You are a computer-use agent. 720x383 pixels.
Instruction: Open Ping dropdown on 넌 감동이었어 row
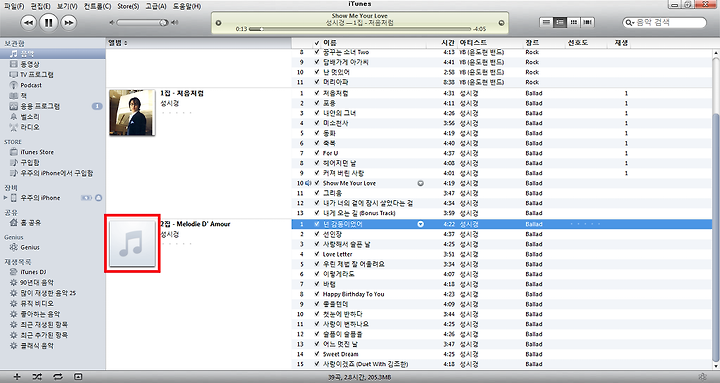[420, 224]
